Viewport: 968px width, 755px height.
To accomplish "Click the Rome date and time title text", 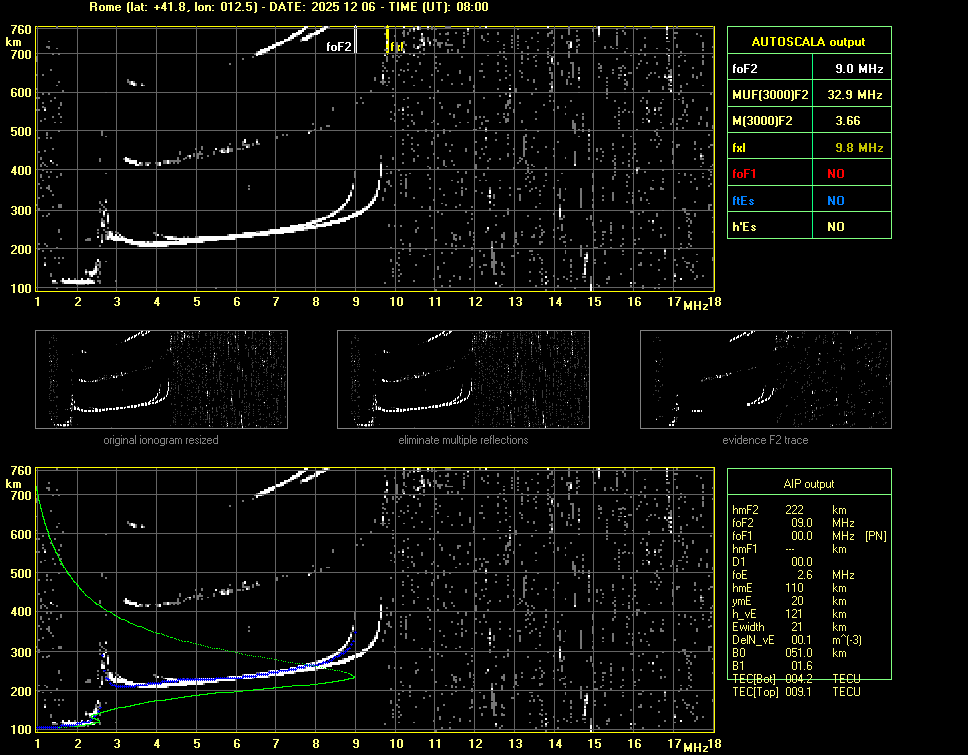I will click(288, 7).
